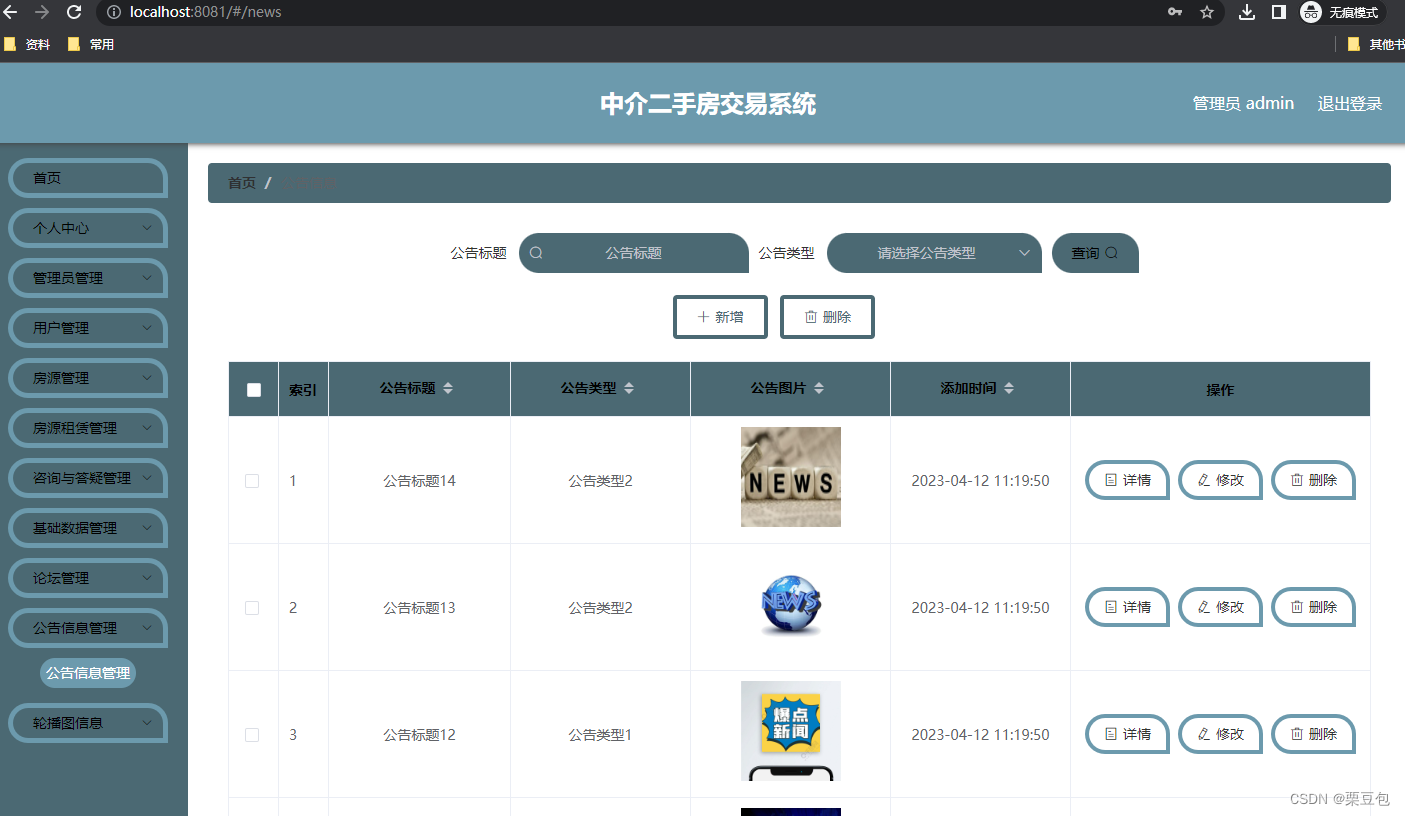Expand the 咨询与答疑管理 sidebar menu
Image resolution: width=1405 pixels, height=816 pixels.
coord(88,478)
